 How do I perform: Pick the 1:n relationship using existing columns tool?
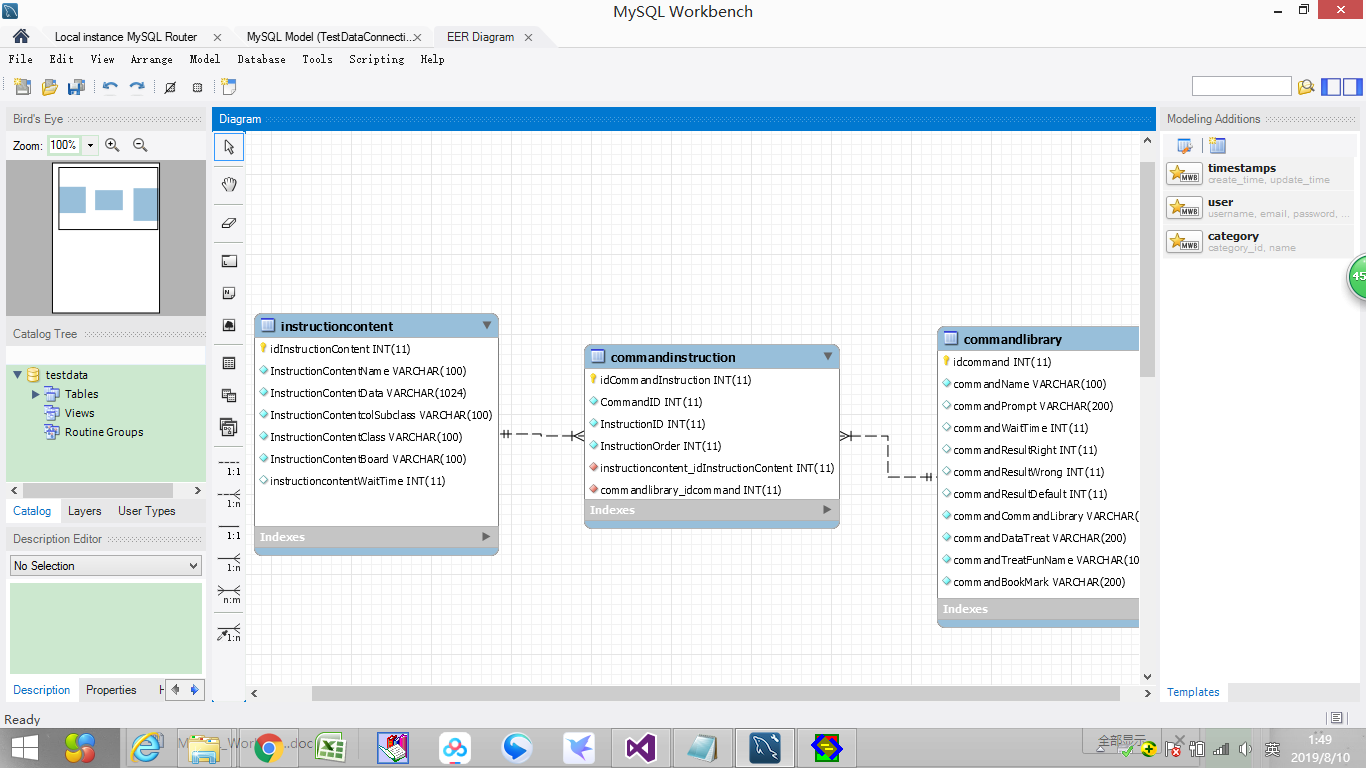(229, 631)
